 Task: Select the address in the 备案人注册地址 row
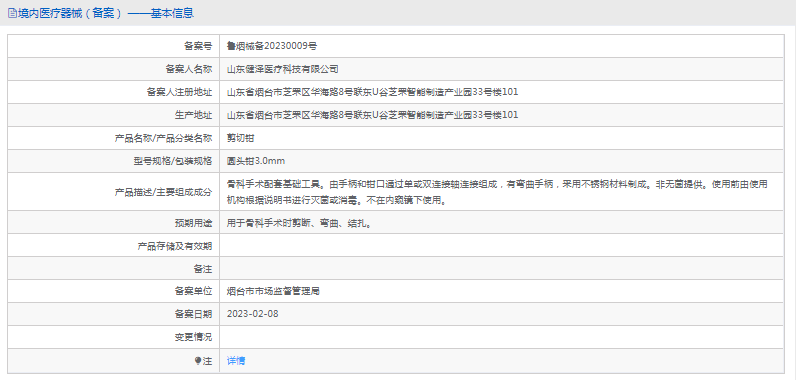(373, 92)
